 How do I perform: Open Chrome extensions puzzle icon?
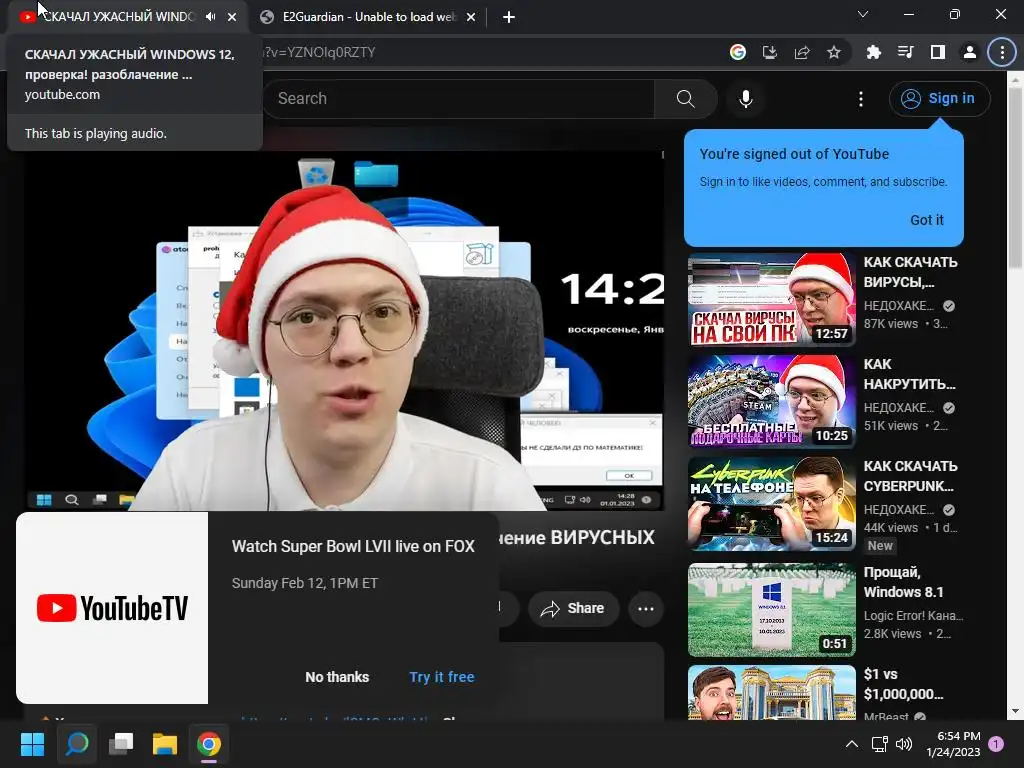tap(873, 52)
